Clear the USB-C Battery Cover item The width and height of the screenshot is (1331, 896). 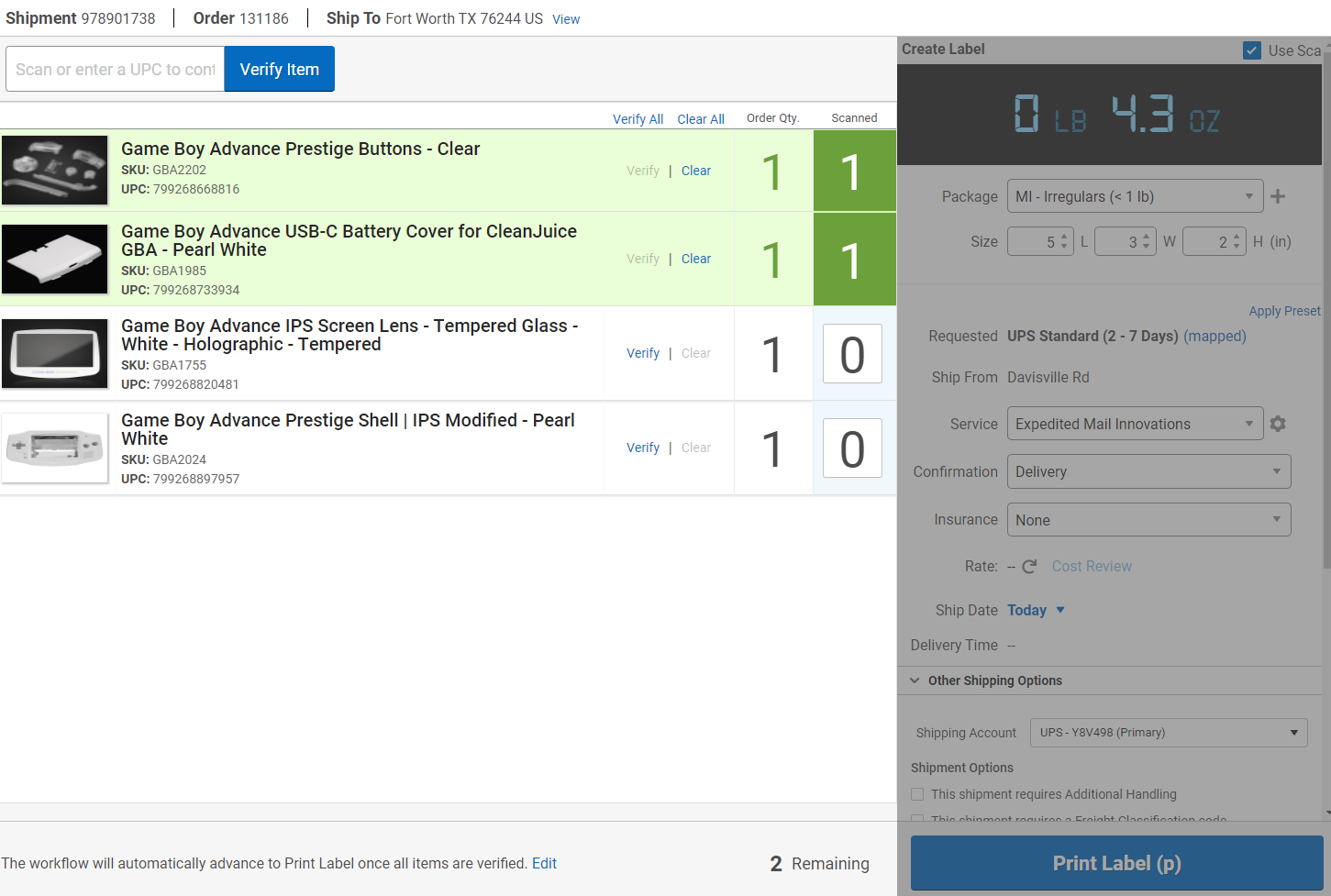click(x=696, y=259)
